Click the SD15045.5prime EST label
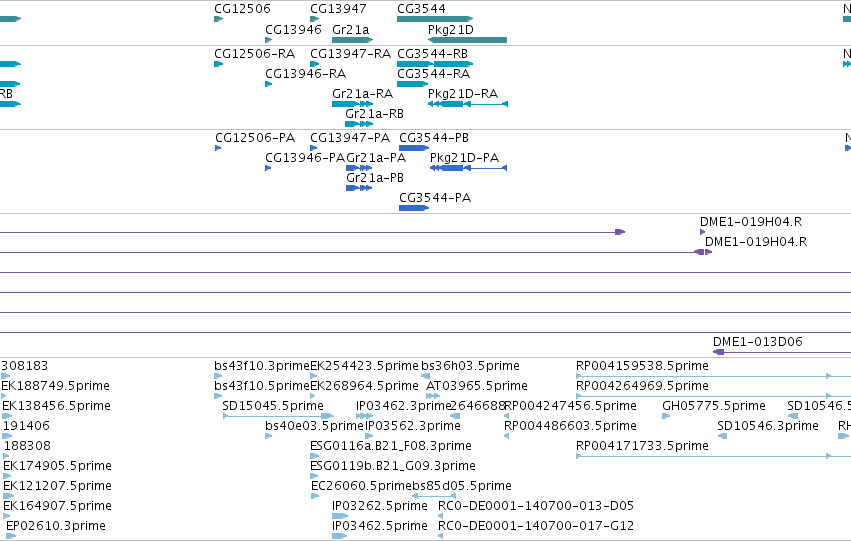The width and height of the screenshot is (851, 541). 273,406
